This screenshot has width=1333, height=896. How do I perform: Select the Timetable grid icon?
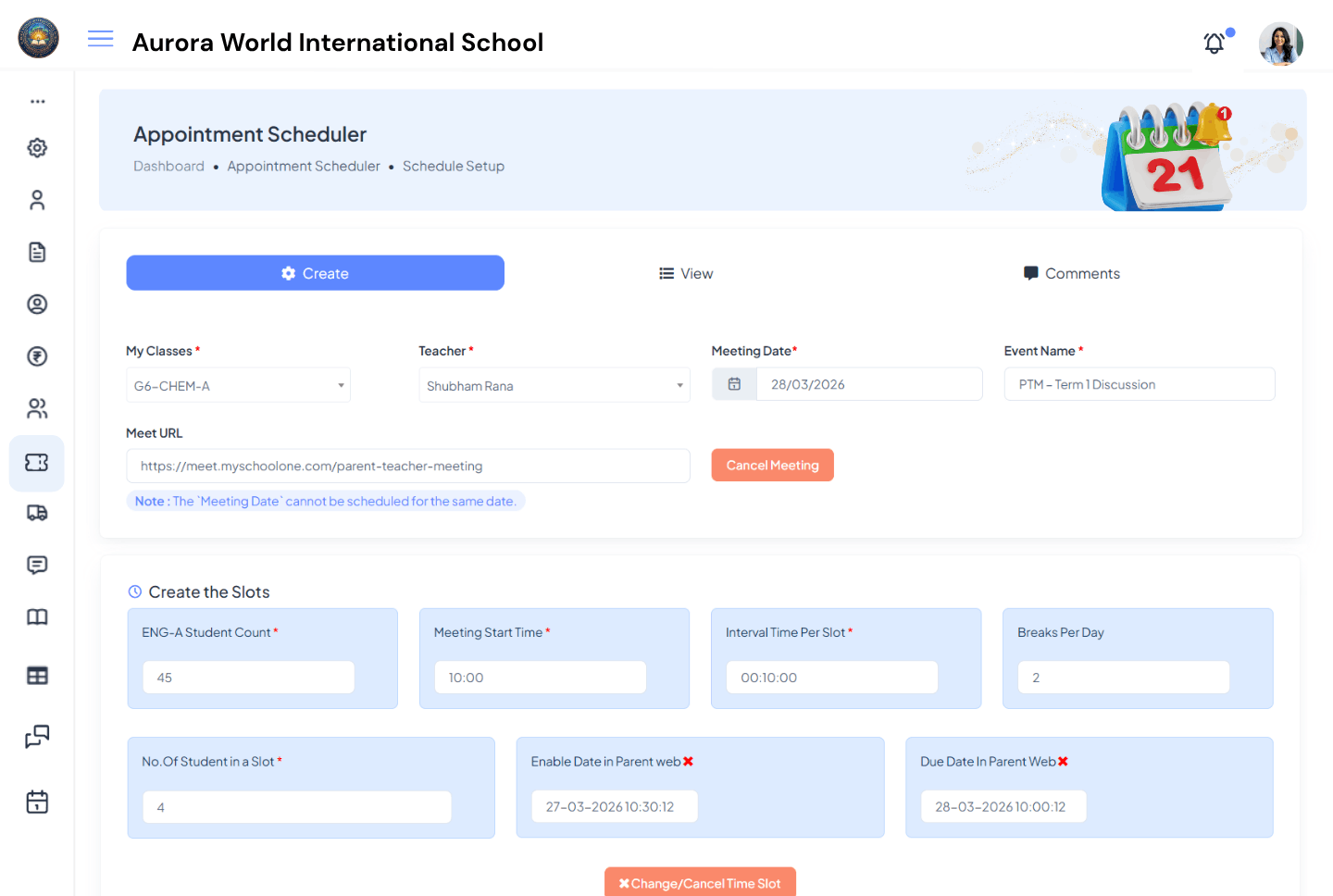point(37,676)
